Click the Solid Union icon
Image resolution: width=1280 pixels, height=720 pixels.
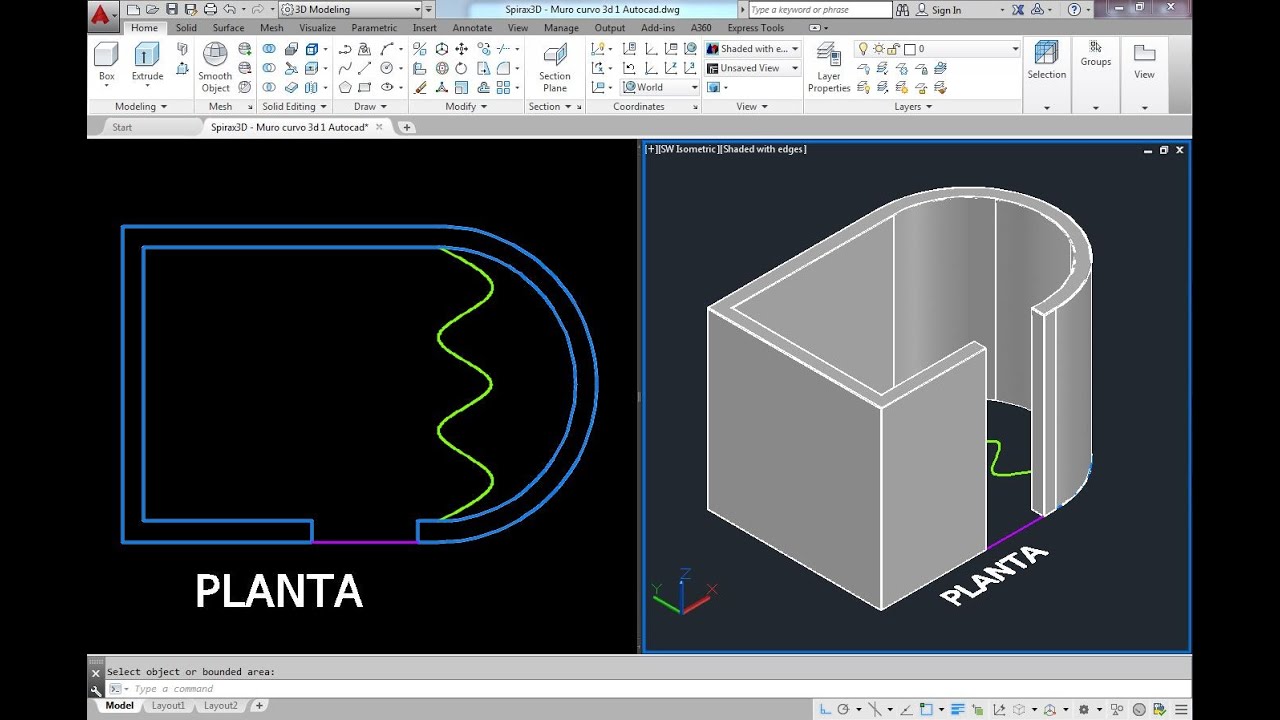pyautogui.click(x=269, y=49)
